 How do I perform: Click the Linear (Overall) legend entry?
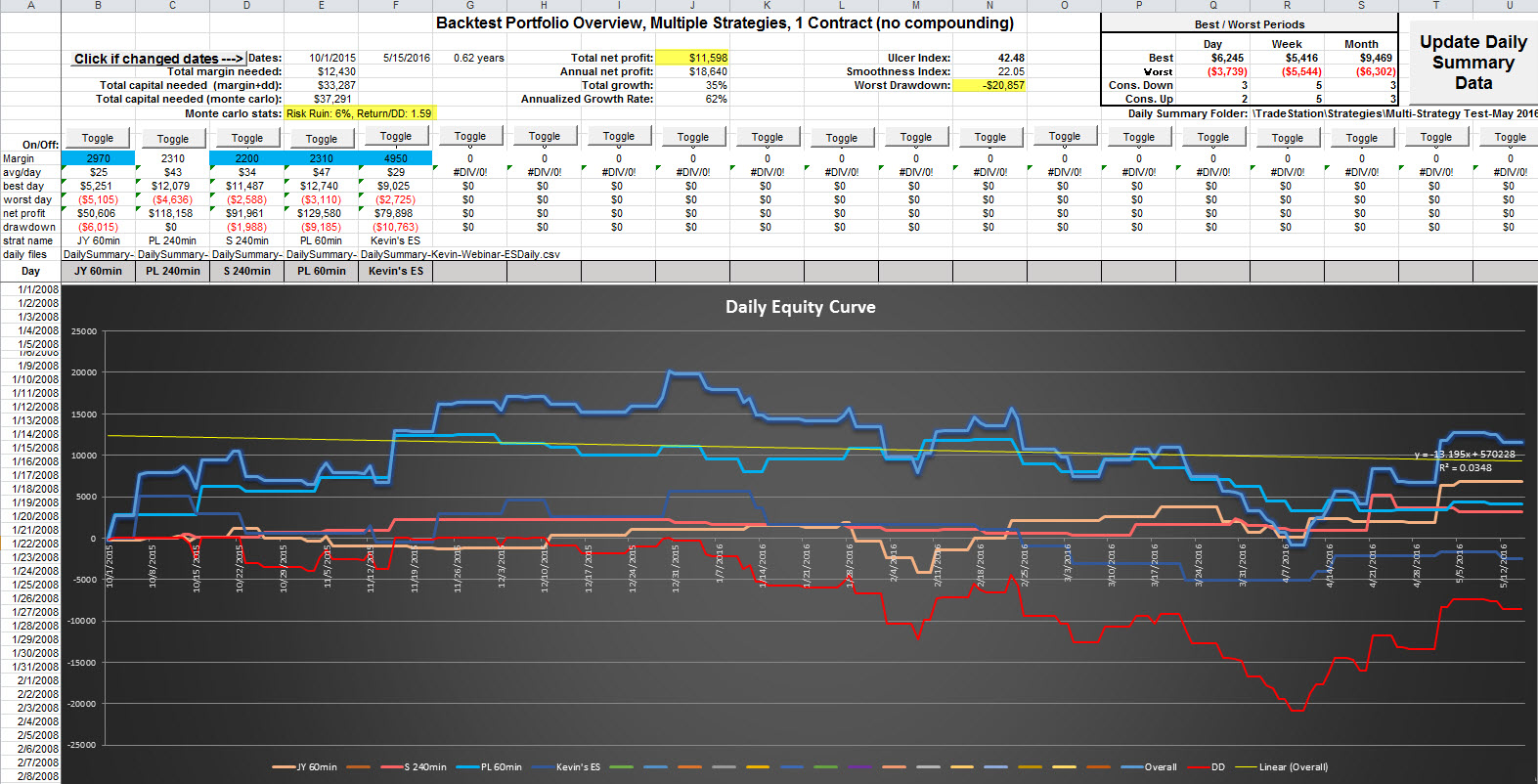pos(1283,767)
